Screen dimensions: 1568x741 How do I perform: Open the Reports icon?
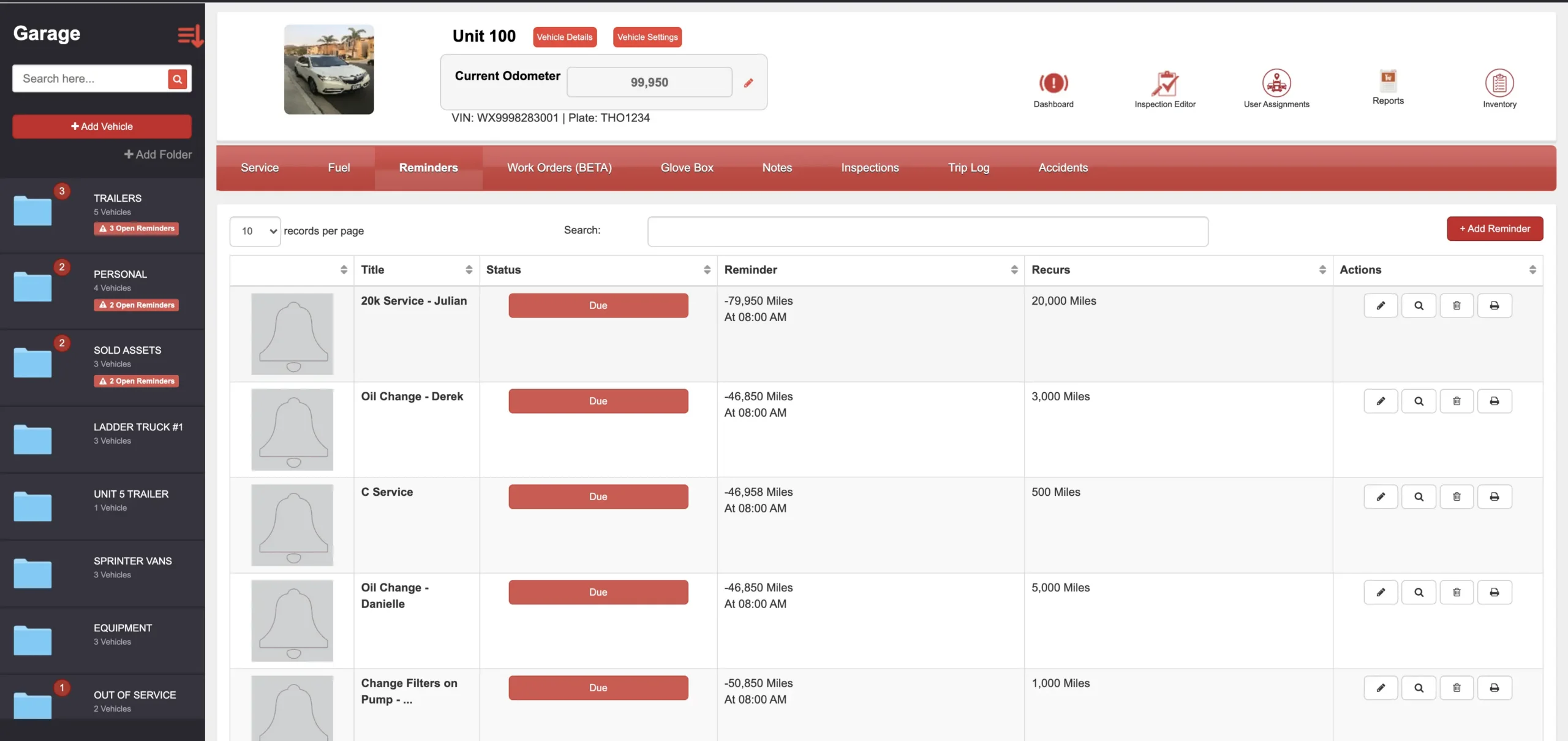click(x=1387, y=80)
